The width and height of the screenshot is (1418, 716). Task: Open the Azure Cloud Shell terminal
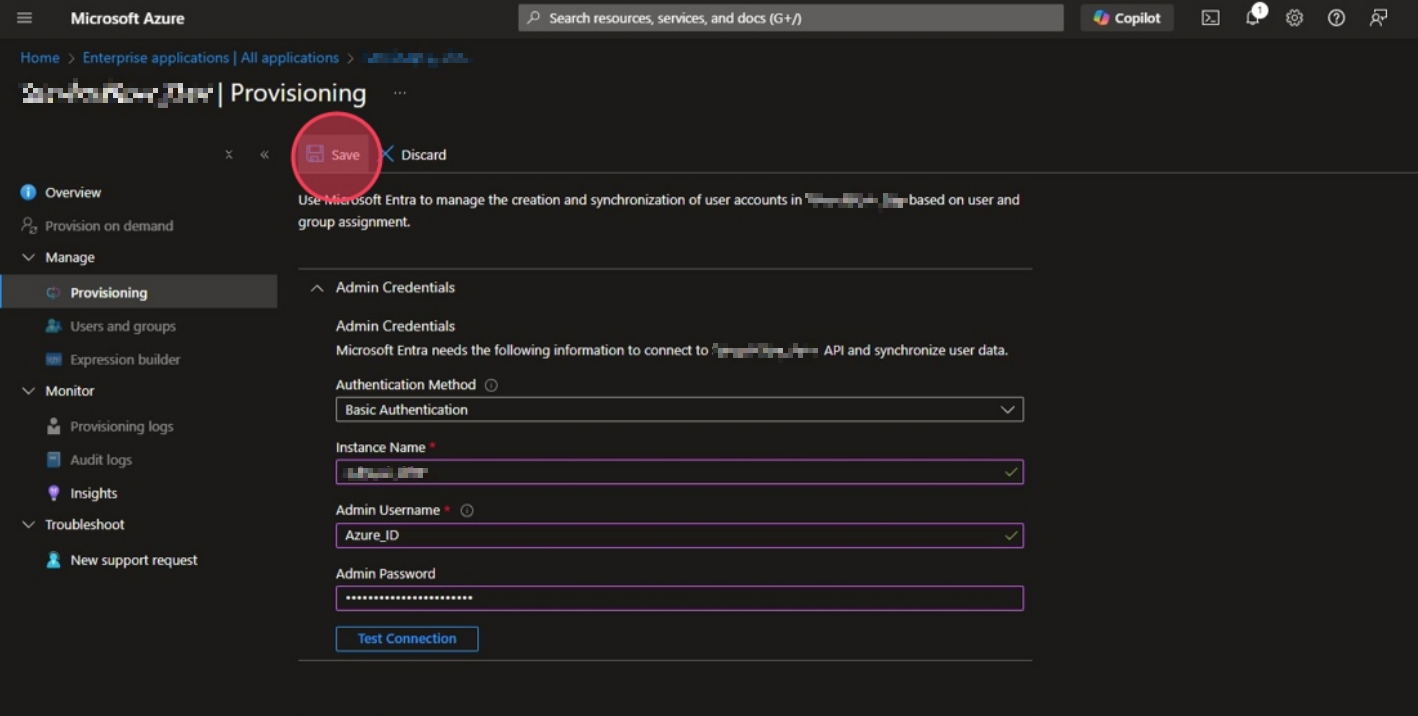tap(1210, 17)
